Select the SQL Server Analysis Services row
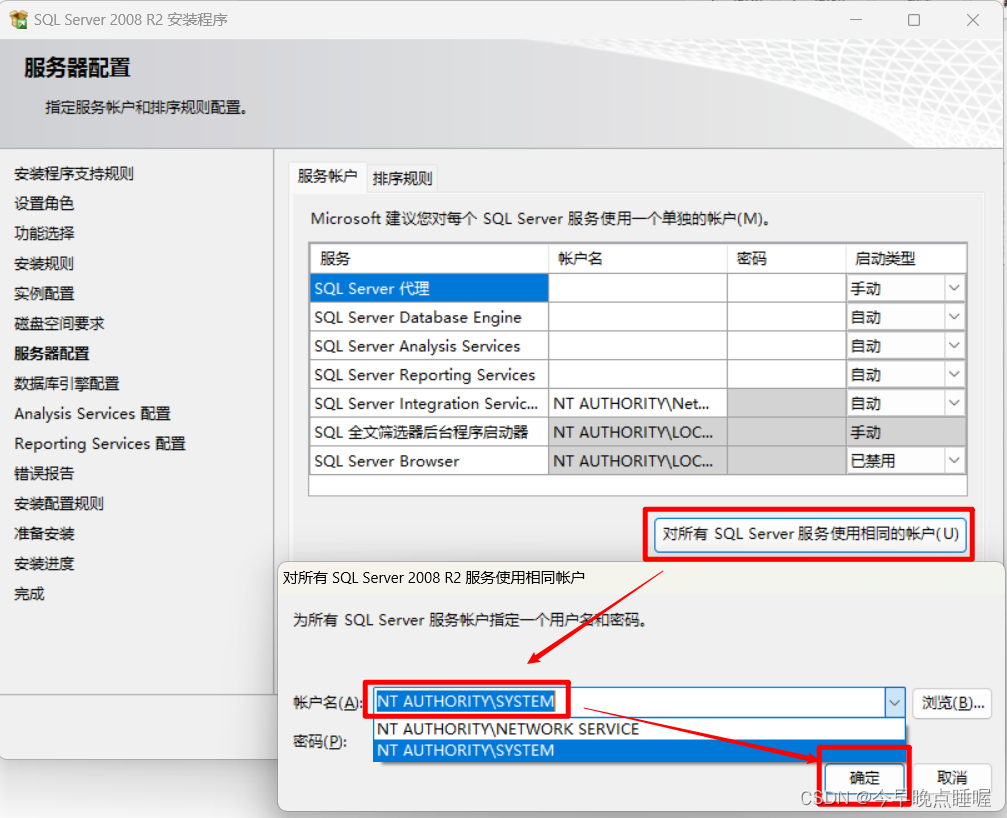Viewport: 1007px width, 818px height. 429,346
